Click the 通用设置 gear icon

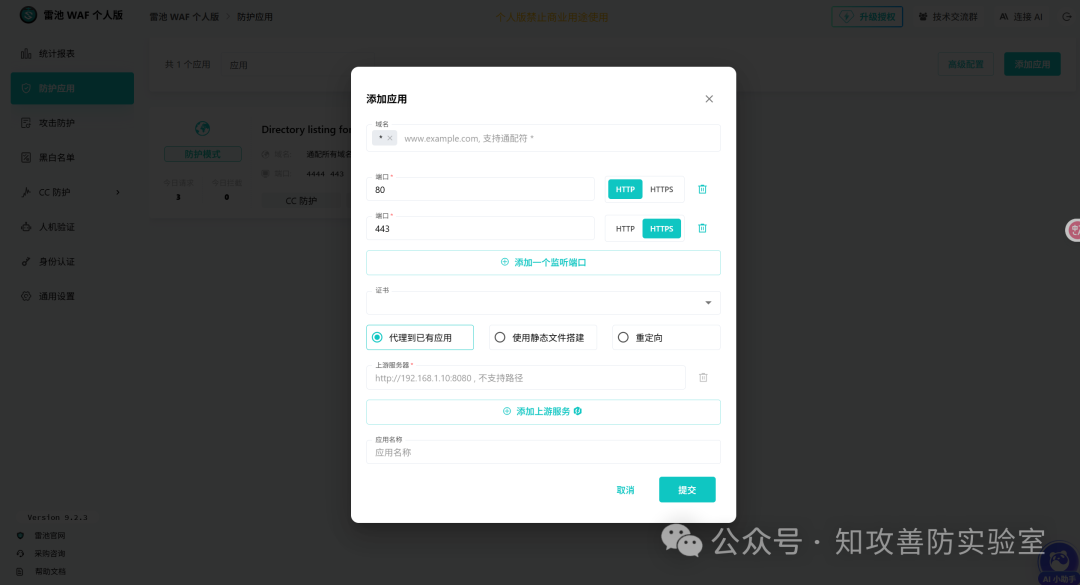coord(26,296)
